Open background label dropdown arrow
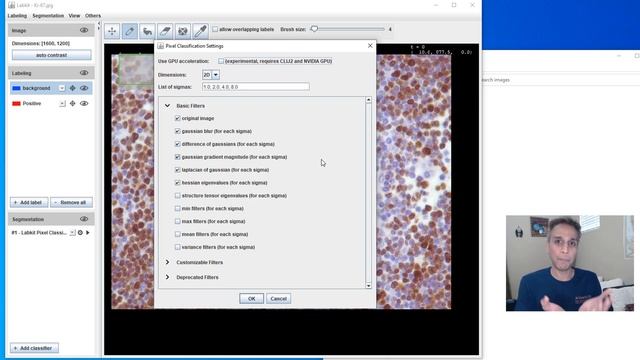The image size is (640, 360). [62, 88]
